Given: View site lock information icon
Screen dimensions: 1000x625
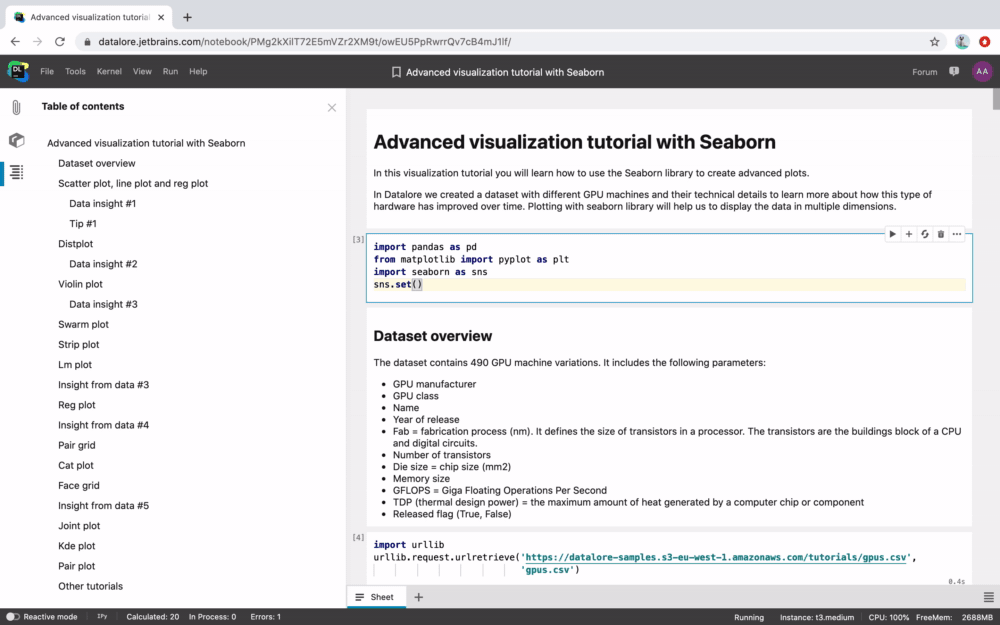Looking at the screenshot, I should 87,42.
